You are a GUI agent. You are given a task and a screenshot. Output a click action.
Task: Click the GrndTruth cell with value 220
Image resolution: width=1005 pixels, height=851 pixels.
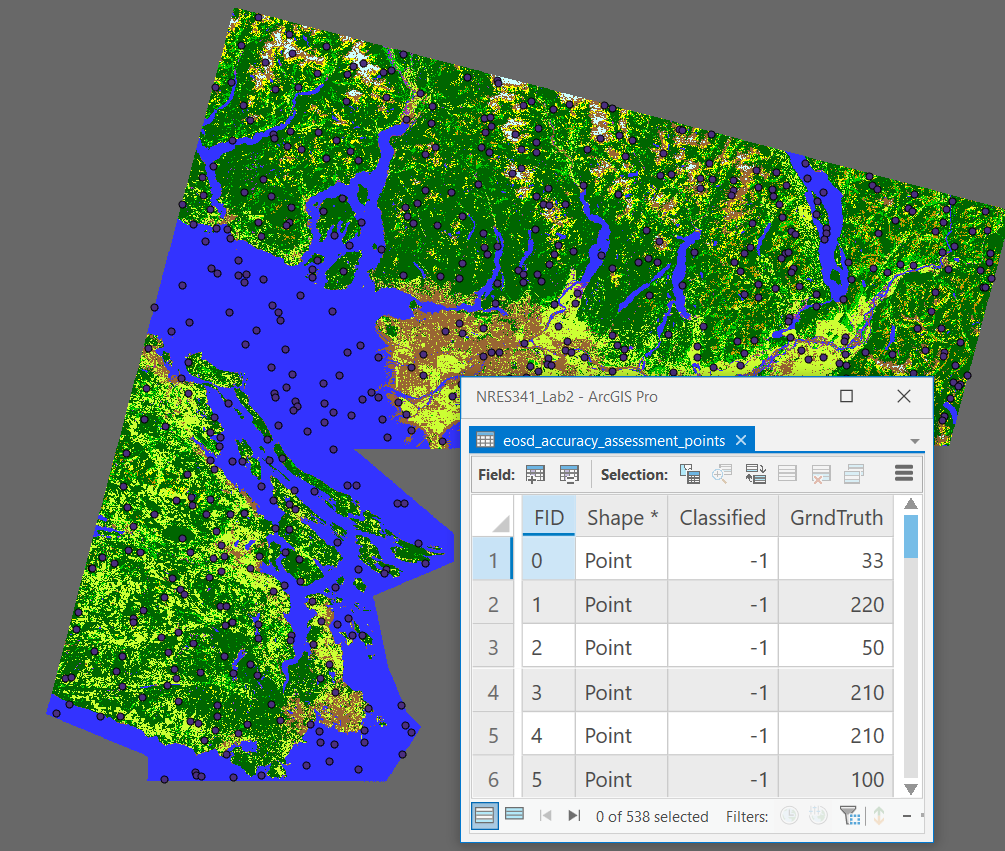[835, 604]
